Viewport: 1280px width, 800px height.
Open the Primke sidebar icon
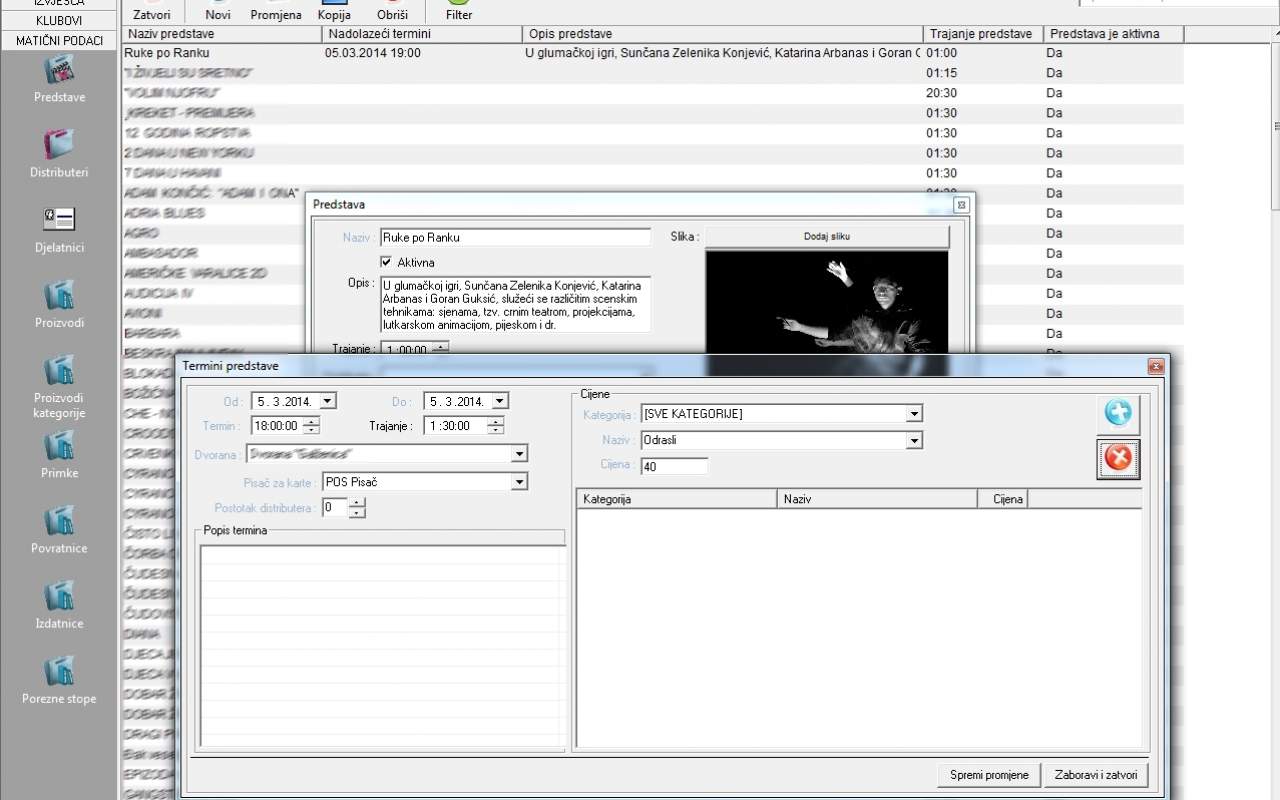[59, 446]
